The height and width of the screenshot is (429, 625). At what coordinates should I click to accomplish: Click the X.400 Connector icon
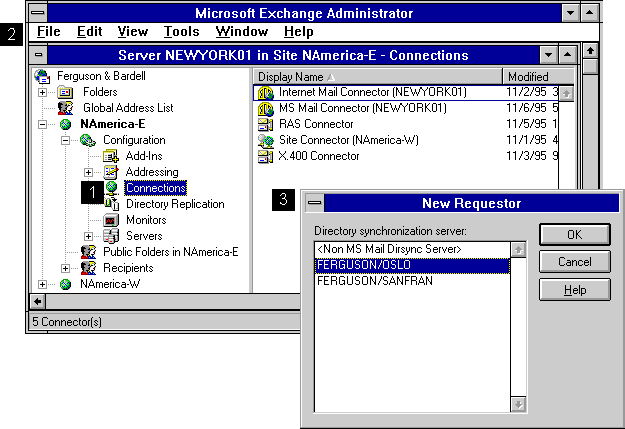click(x=265, y=156)
